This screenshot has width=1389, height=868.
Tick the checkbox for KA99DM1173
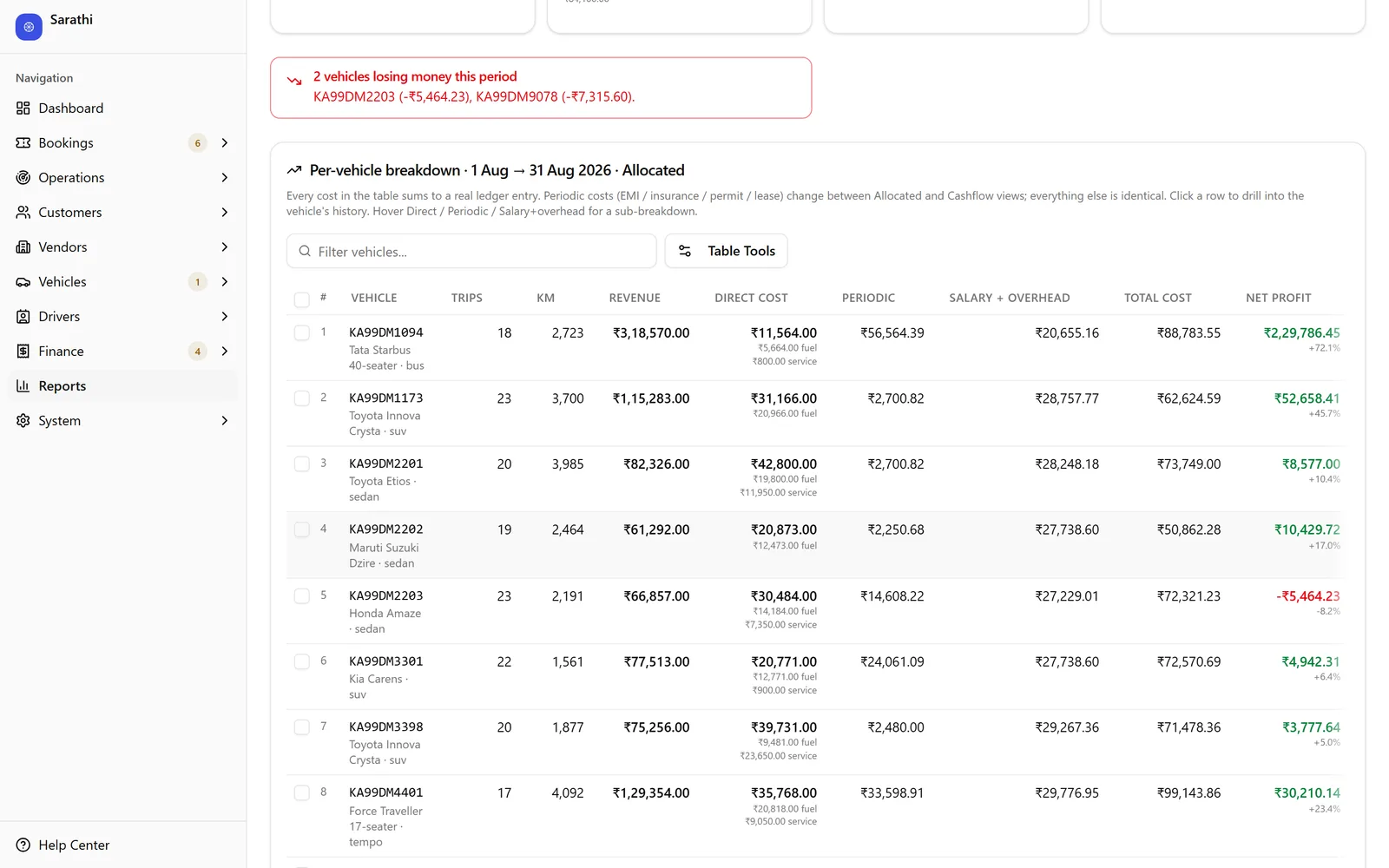pyautogui.click(x=302, y=398)
